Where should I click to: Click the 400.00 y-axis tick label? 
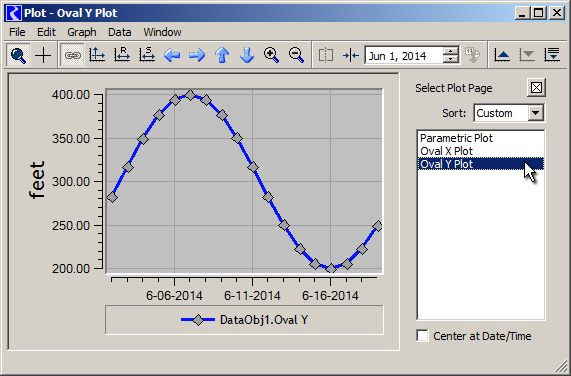tap(71, 95)
